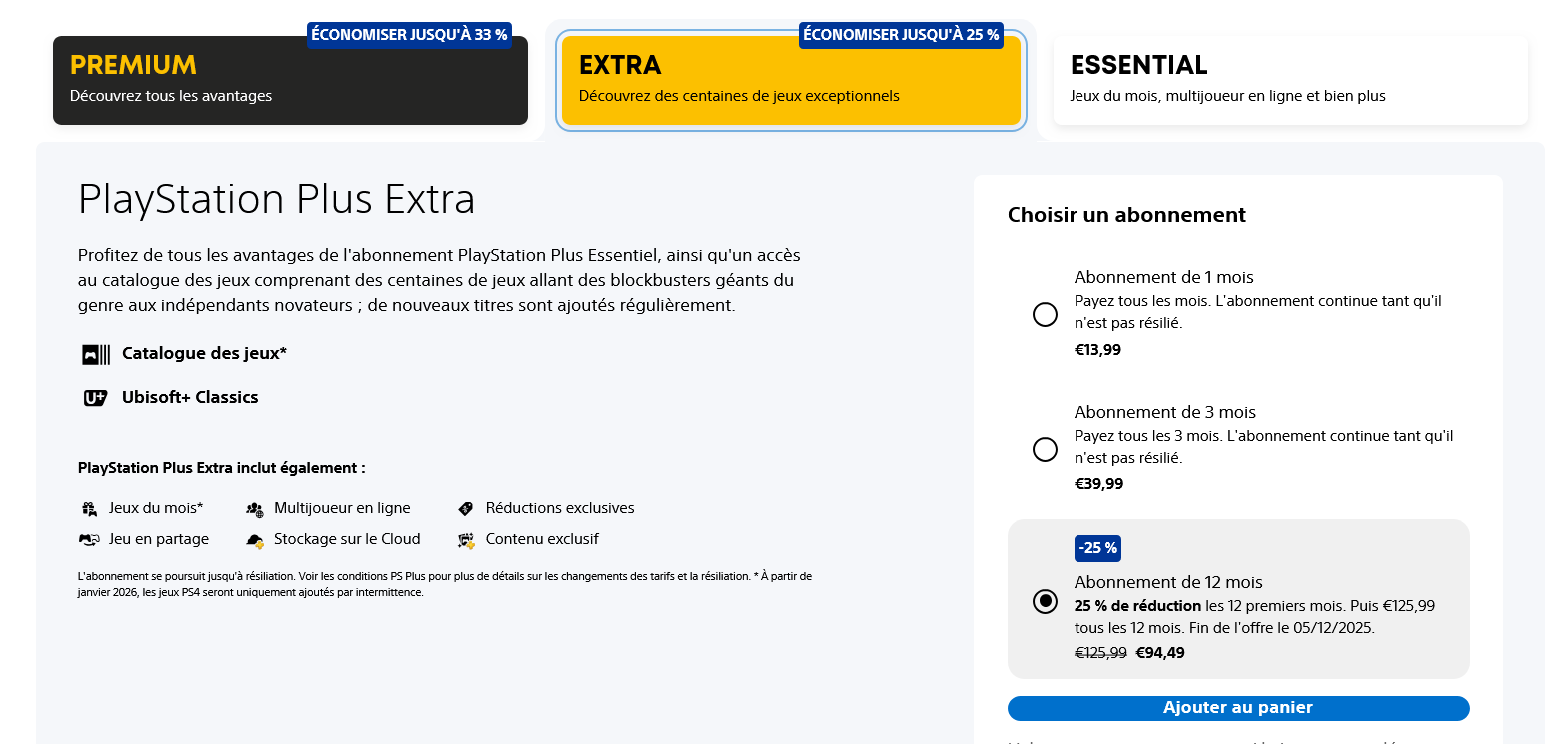Select the Abonnement de 1 mois radio button

click(1045, 314)
